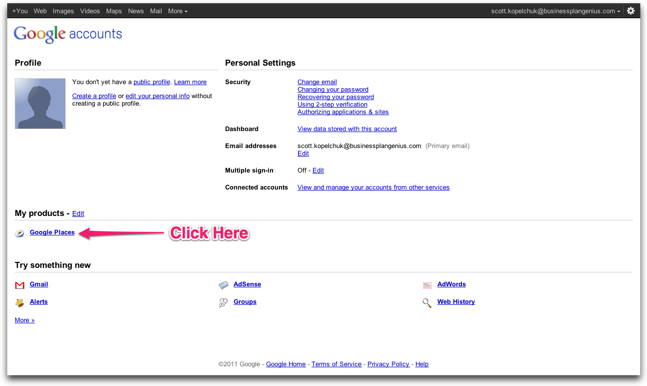
Task: Open the Google Places link
Action: click(52, 232)
